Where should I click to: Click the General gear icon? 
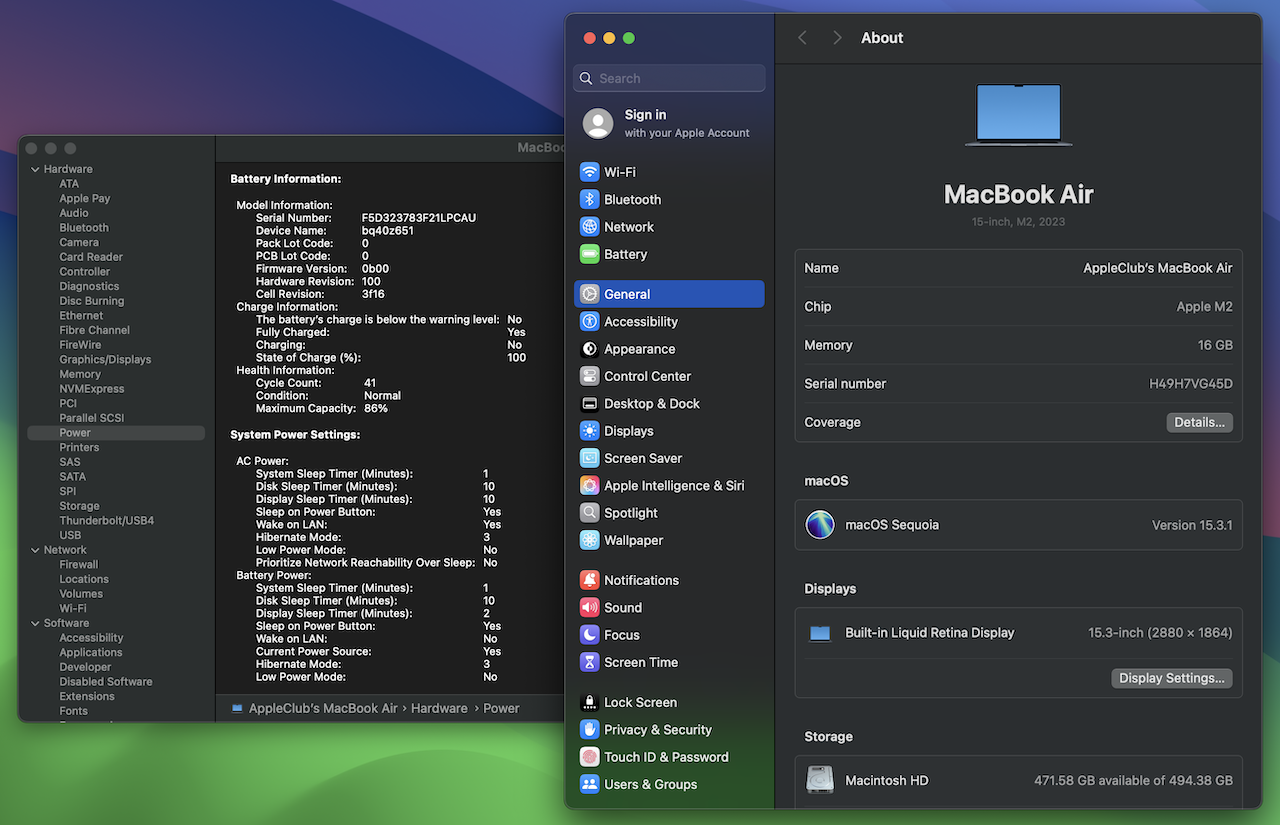click(590, 294)
